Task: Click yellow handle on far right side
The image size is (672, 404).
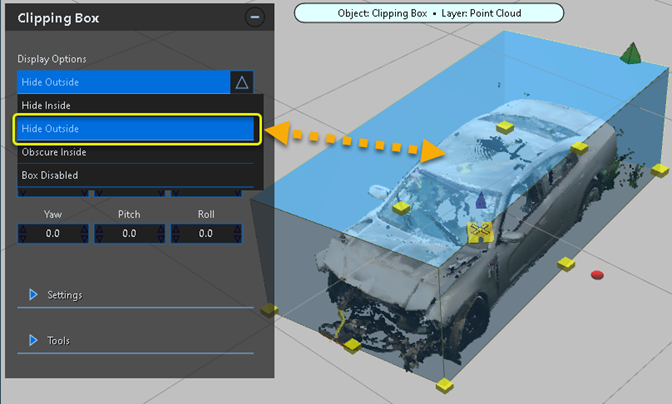Action: point(660,170)
